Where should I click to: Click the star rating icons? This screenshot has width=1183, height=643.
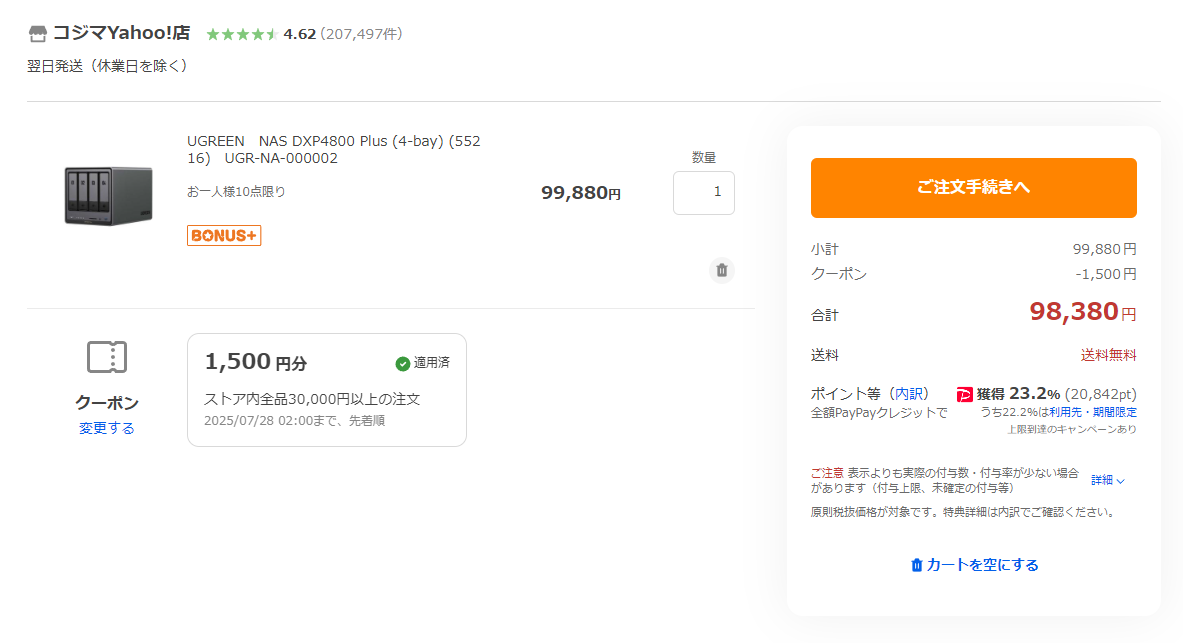(241, 34)
